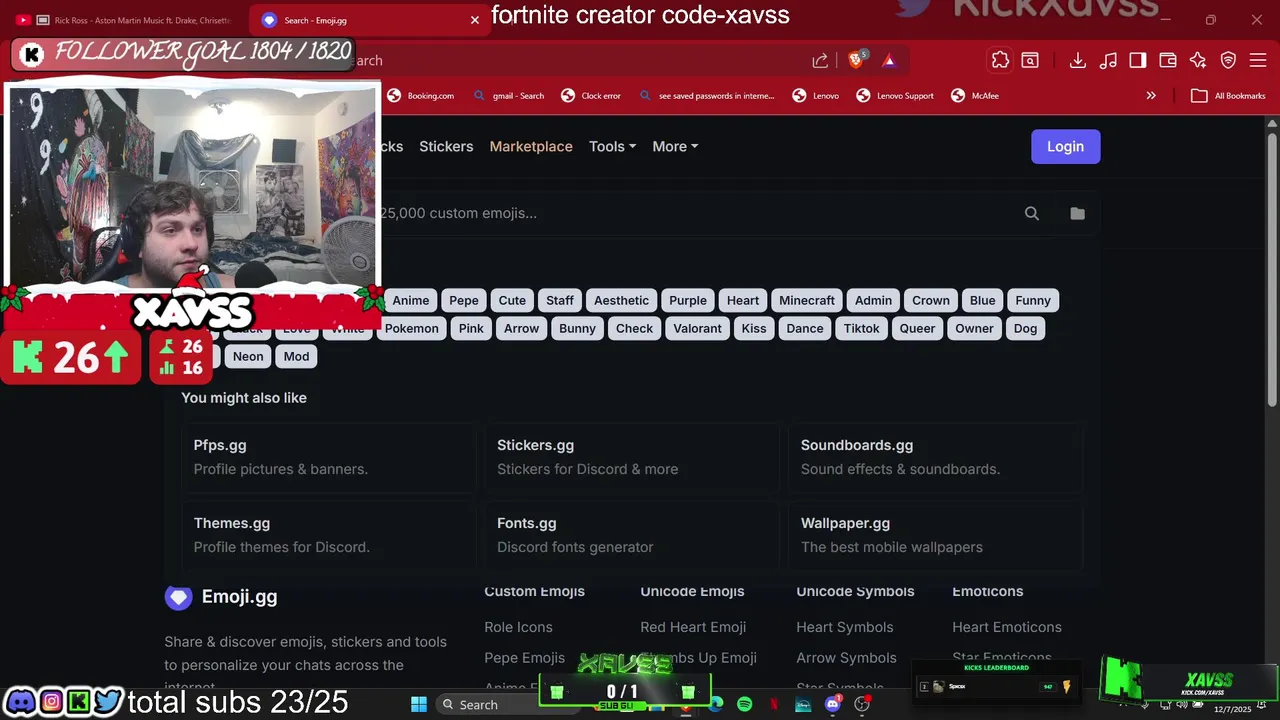Viewport: 1280px width, 720px height.
Task: Toggle the browser sidebar panel icon
Action: tap(1138, 60)
